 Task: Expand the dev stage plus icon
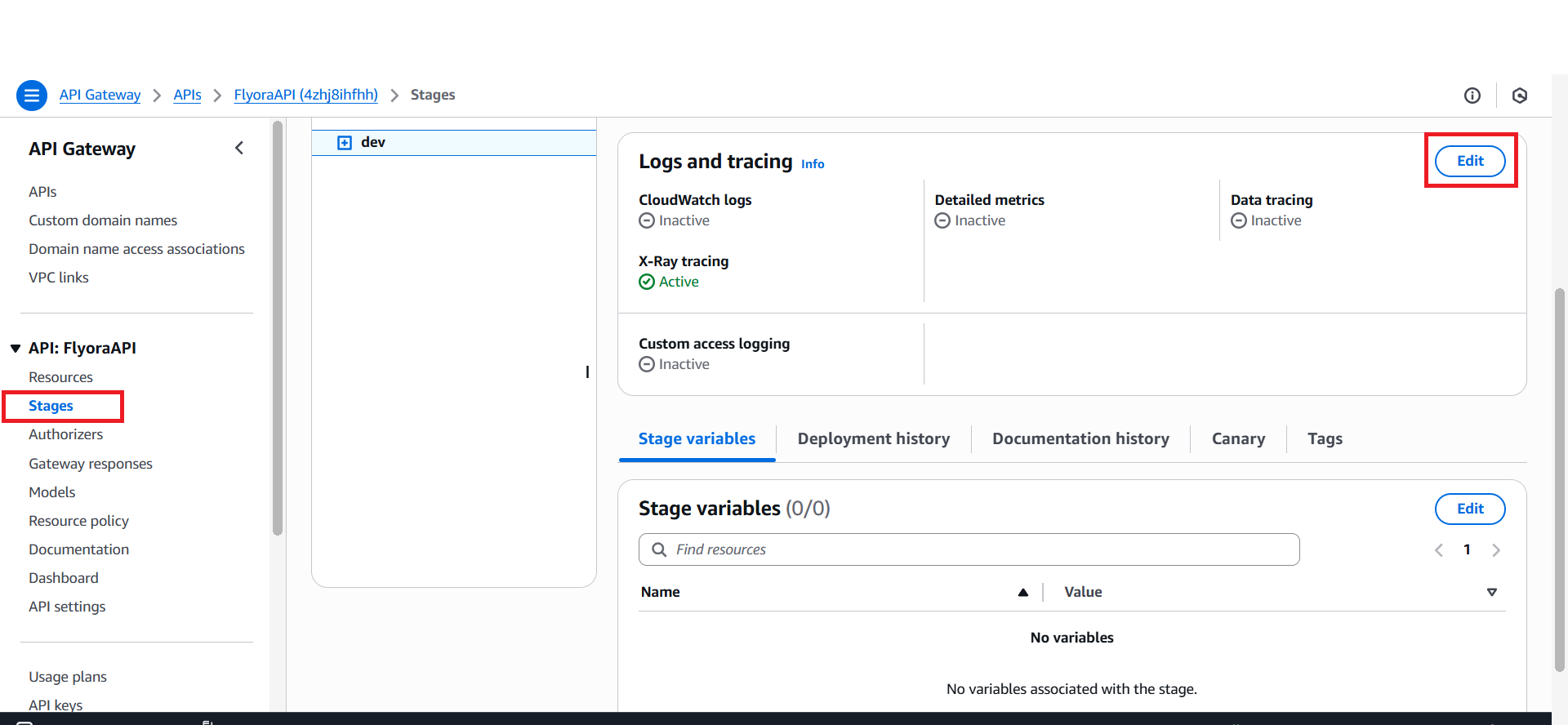[x=345, y=143]
